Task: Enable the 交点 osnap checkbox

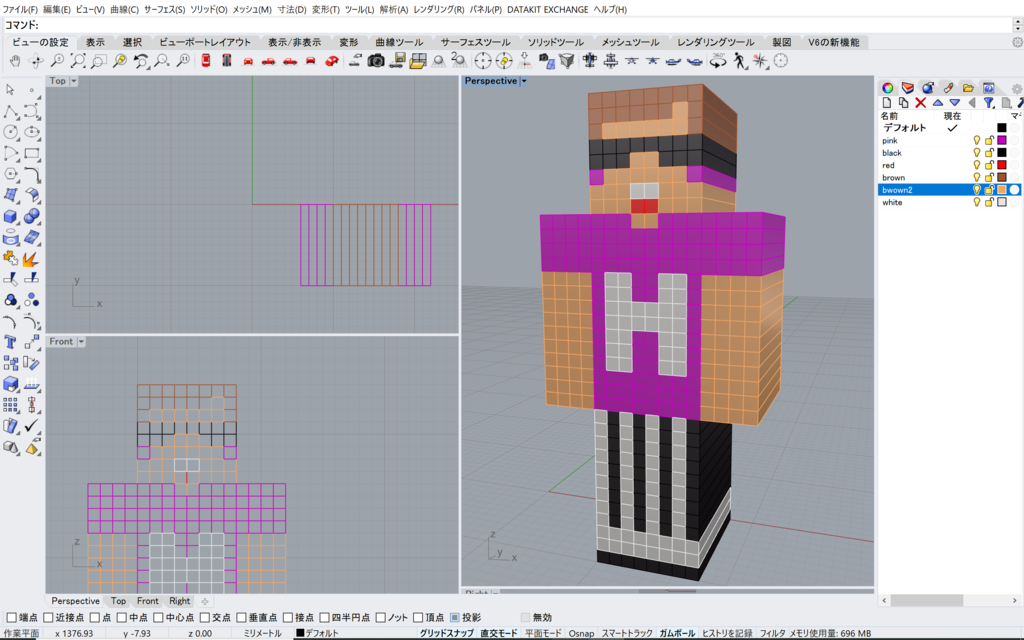Action: 204,617
